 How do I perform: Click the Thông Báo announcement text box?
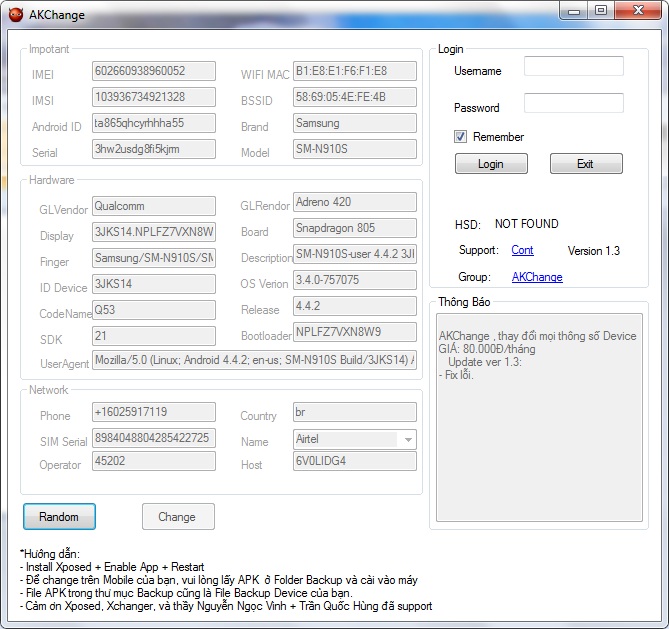539,417
